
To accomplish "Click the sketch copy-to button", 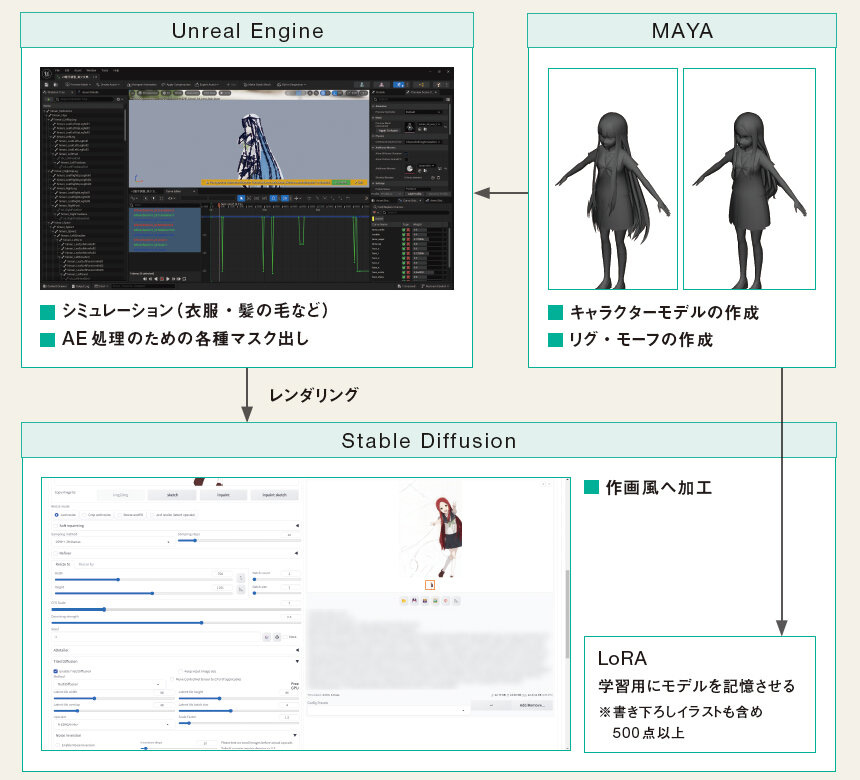I will (x=172, y=495).
